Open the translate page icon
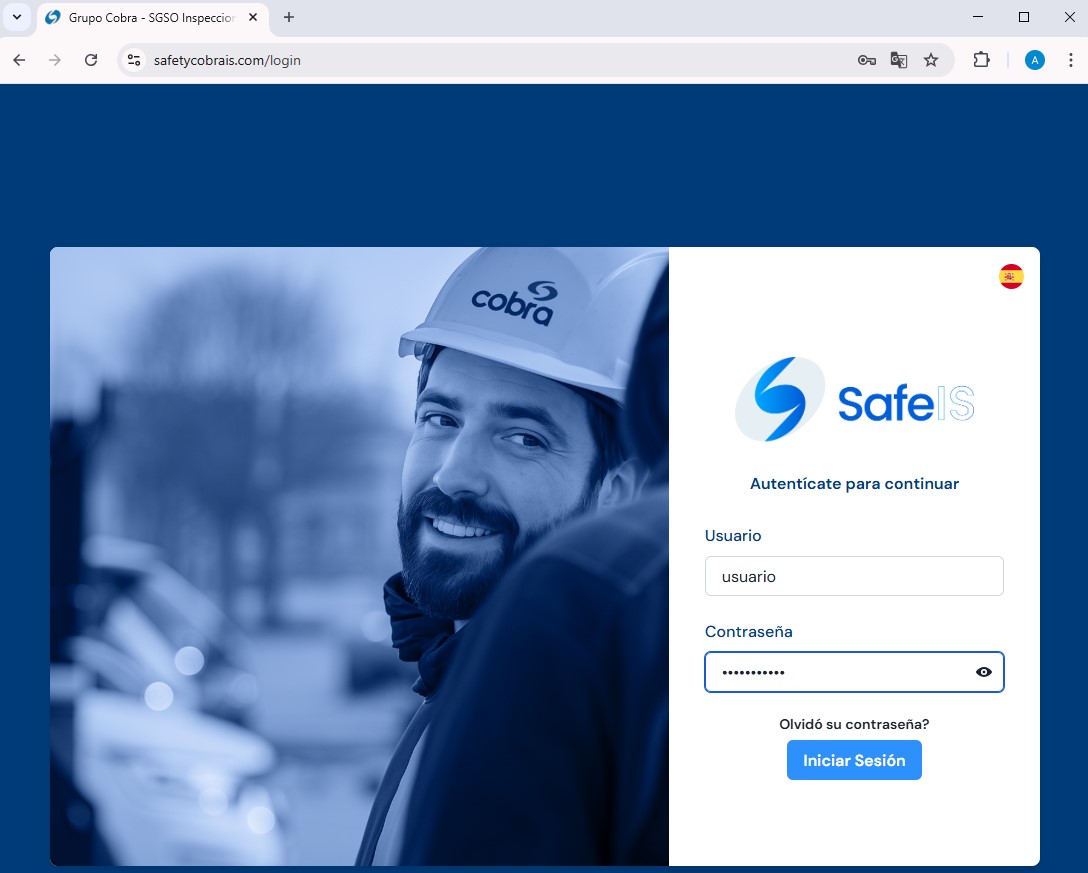 (x=899, y=60)
